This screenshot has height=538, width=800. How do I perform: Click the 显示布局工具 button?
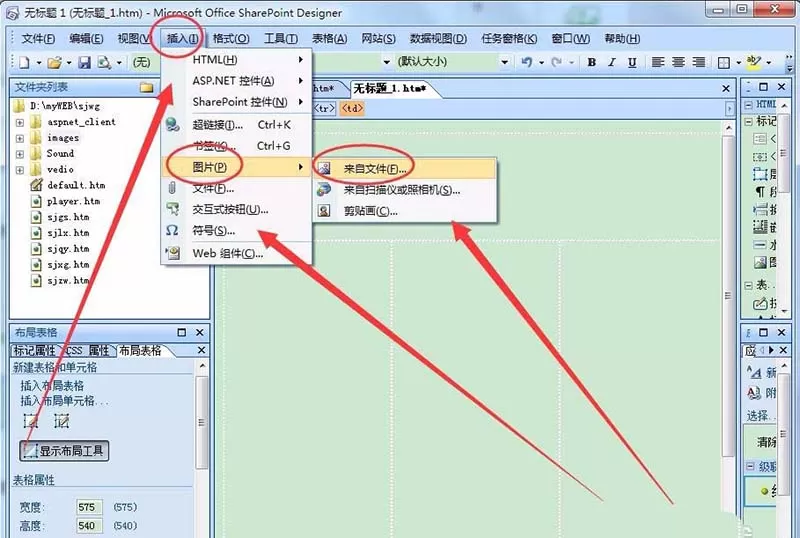click(64, 451)
